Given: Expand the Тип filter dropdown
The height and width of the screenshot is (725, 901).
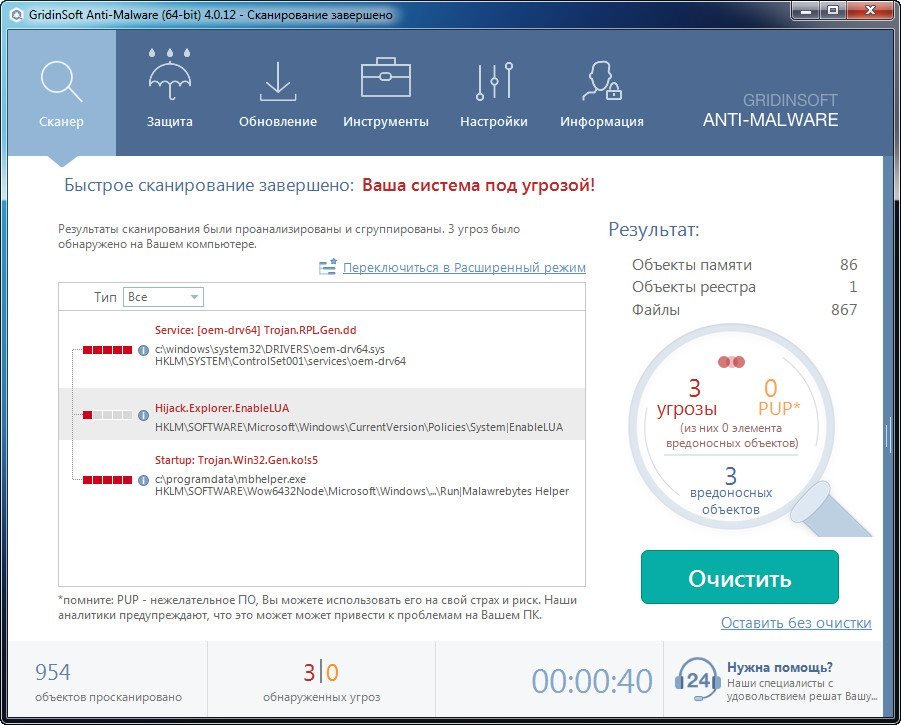Looking at the screenshot, I should [164, 297].
